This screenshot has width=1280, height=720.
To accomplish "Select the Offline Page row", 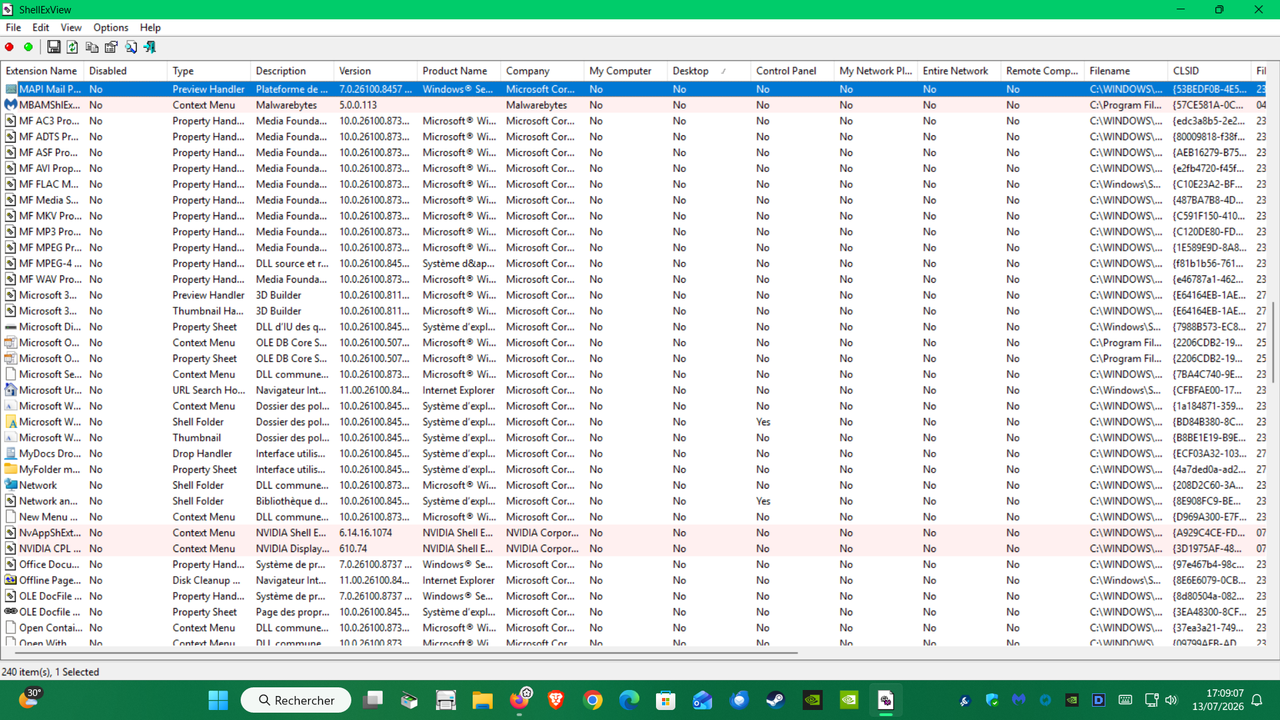I will [x=635, y=580].
